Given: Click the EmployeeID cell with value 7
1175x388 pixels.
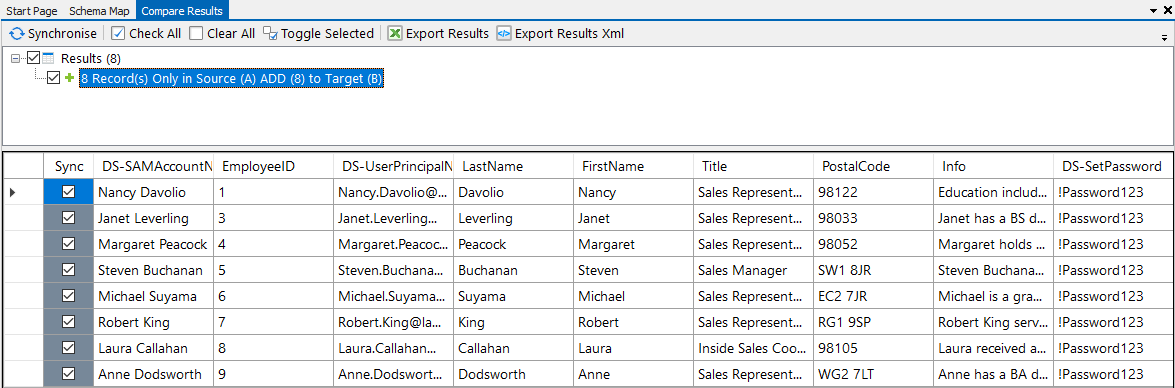Looking at the screenshot, I should click(x=274, y=322).
